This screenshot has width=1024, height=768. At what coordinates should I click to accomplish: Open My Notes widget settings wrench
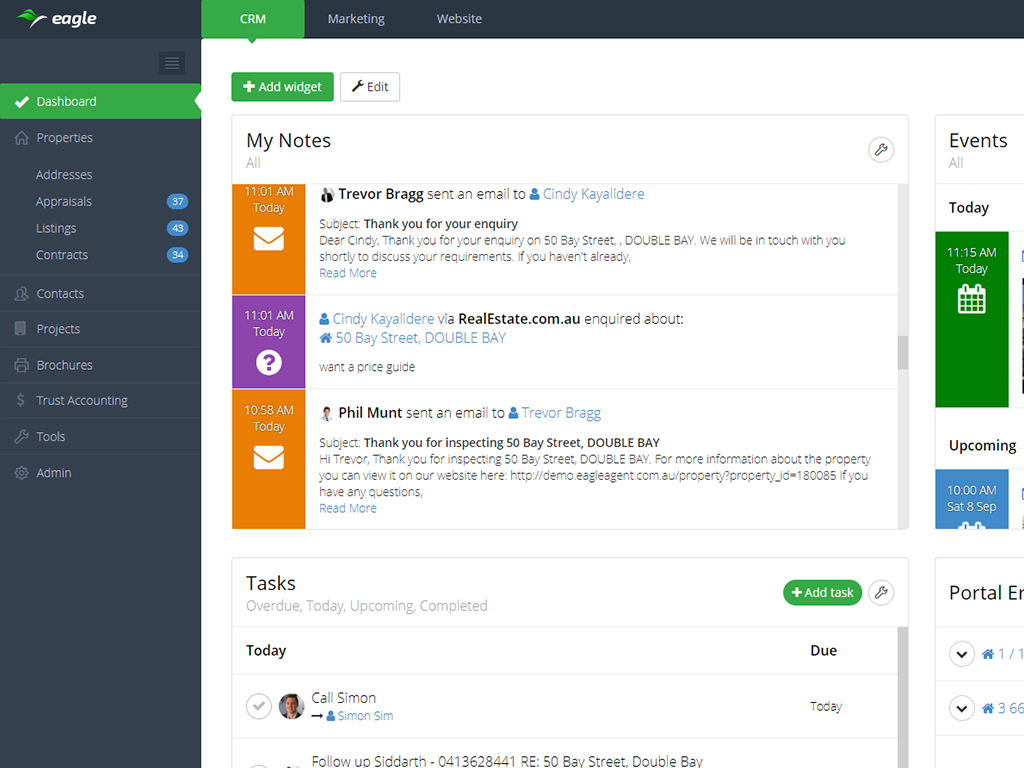[880, 150]
